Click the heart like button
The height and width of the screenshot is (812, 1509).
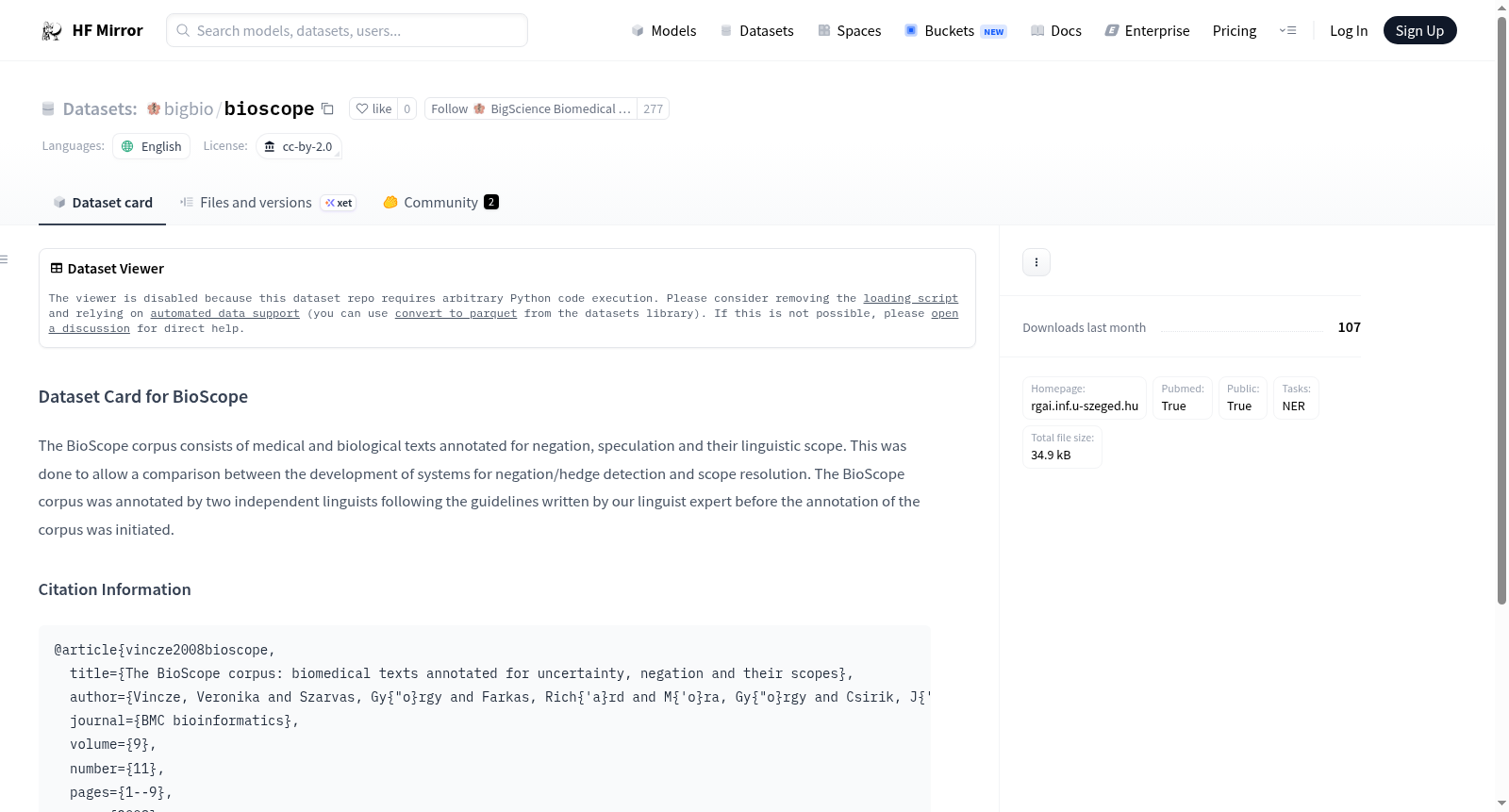click(373, 108)
